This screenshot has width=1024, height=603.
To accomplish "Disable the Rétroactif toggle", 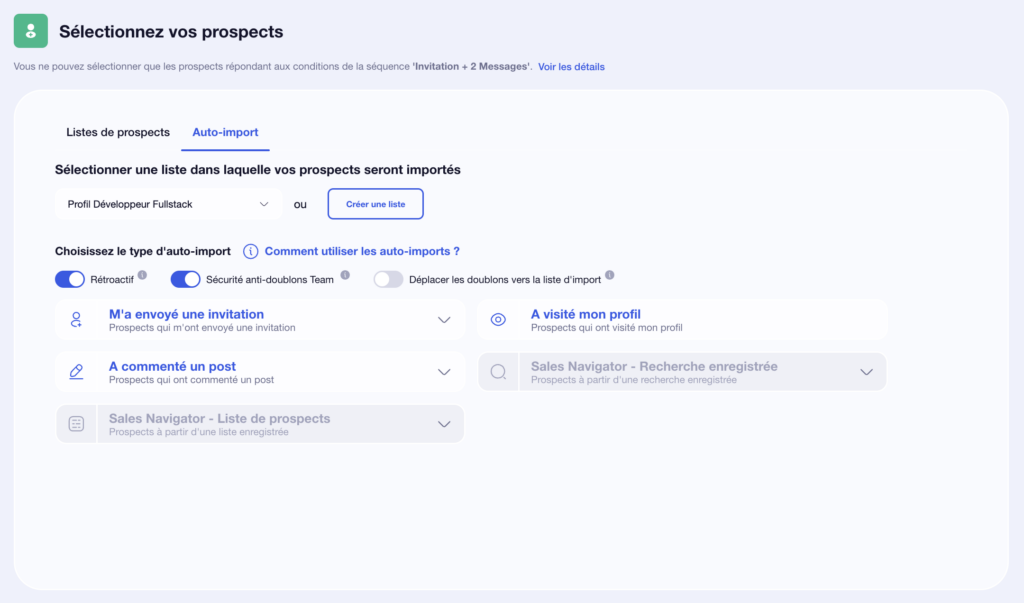I will point(69,279).
